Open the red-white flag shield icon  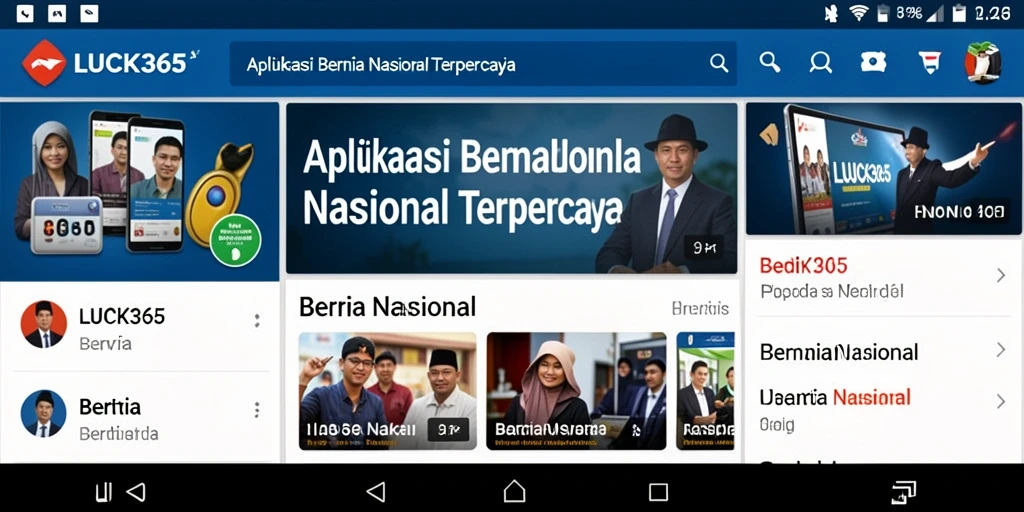click(x=929, y=62)
